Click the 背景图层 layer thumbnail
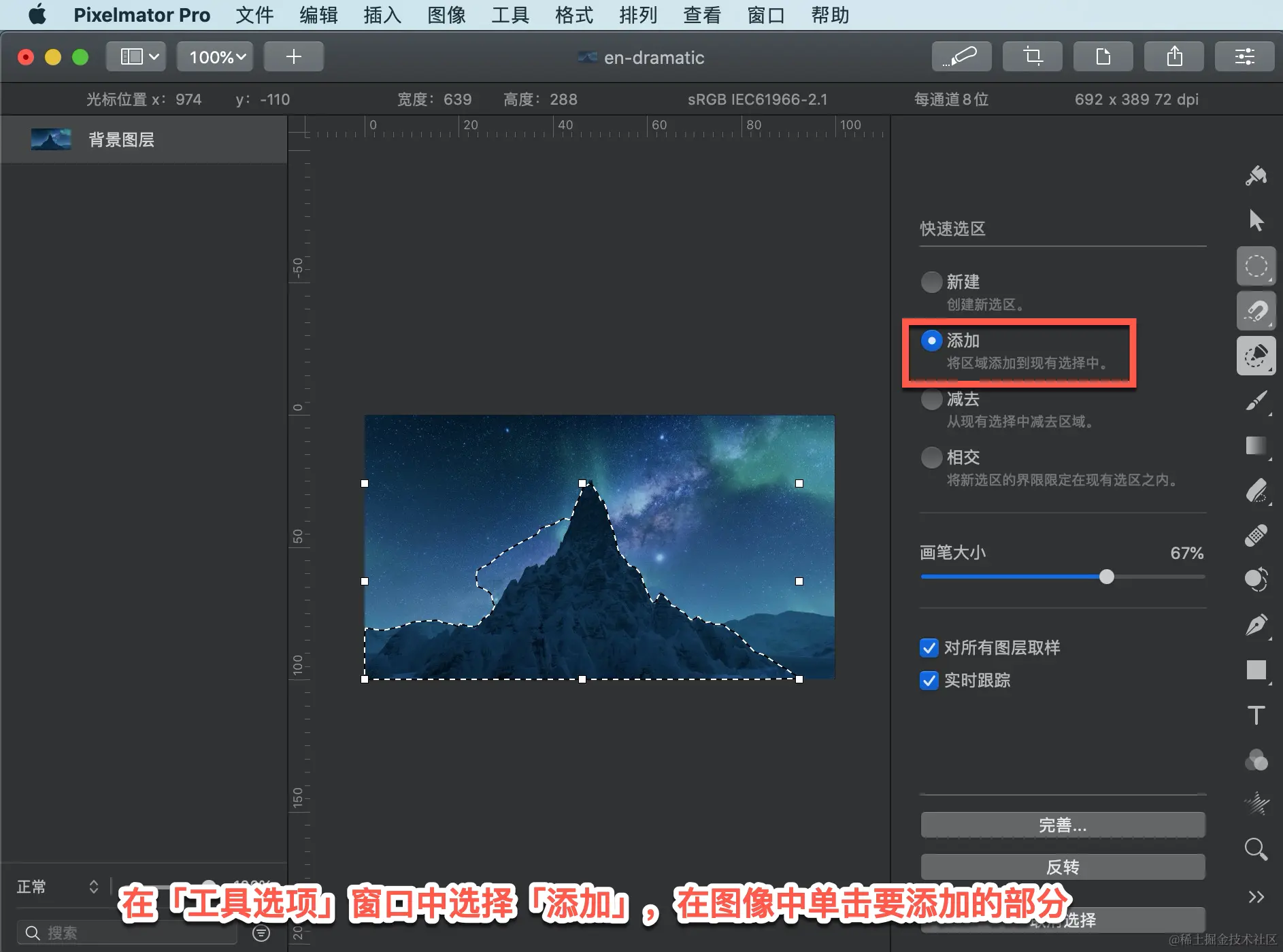Viewport: 1283px width, 952px height. pos(51,139)
